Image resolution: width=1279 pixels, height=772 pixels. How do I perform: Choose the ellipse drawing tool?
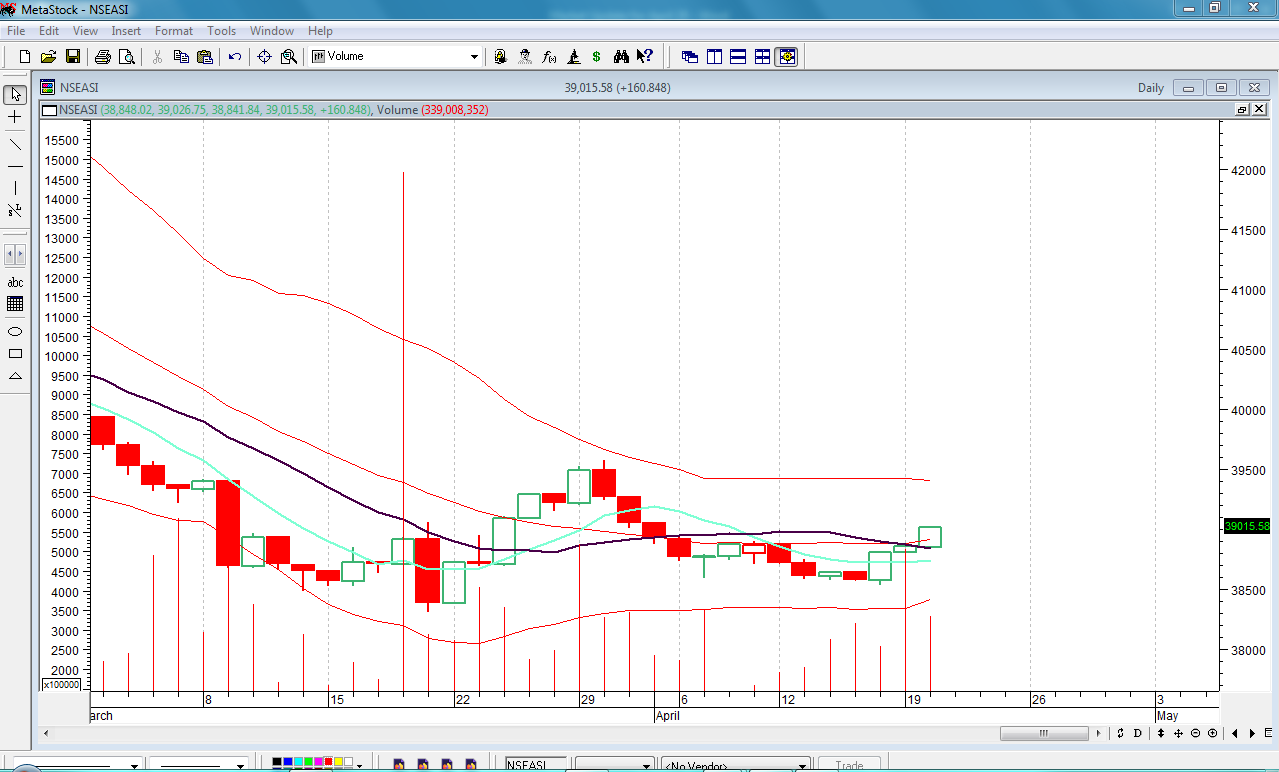15,331
